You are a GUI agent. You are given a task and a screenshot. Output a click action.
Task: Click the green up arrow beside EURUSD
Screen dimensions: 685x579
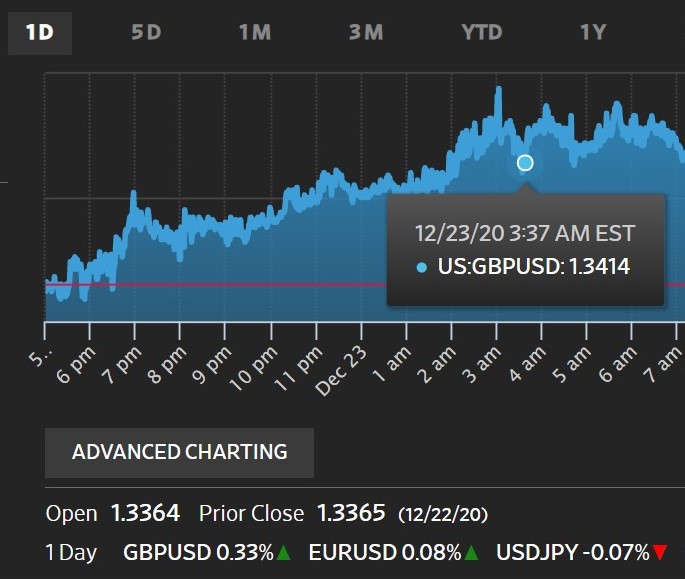click(x=471, y=552)
